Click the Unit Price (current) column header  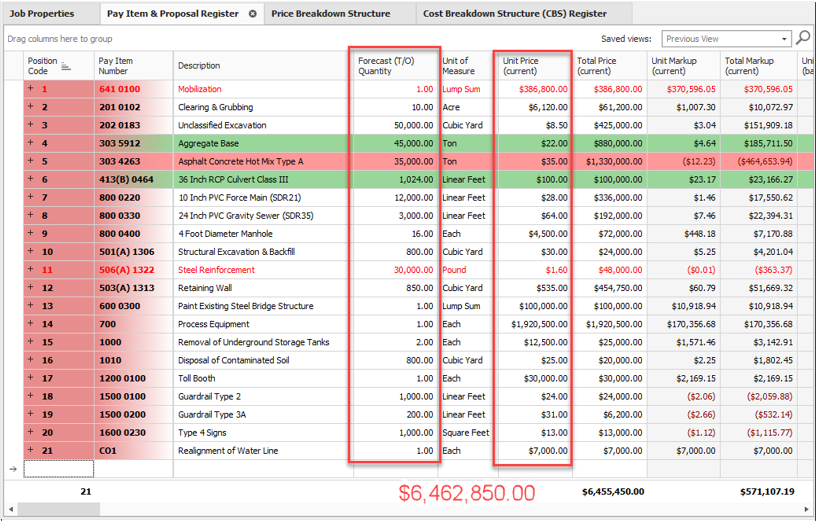coord(533,66)
